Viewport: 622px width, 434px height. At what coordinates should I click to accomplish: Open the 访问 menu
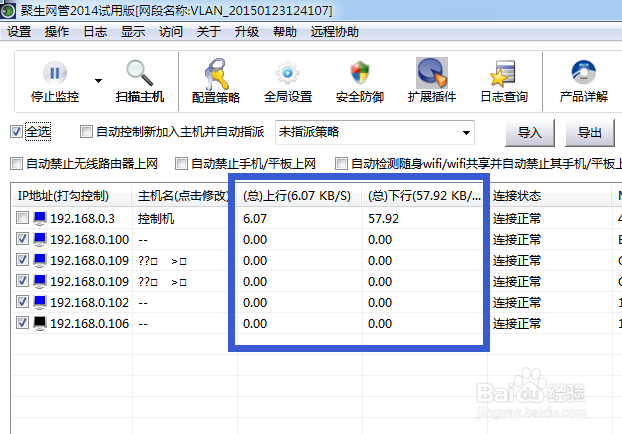pyautogui.click(x=171, y=31)
